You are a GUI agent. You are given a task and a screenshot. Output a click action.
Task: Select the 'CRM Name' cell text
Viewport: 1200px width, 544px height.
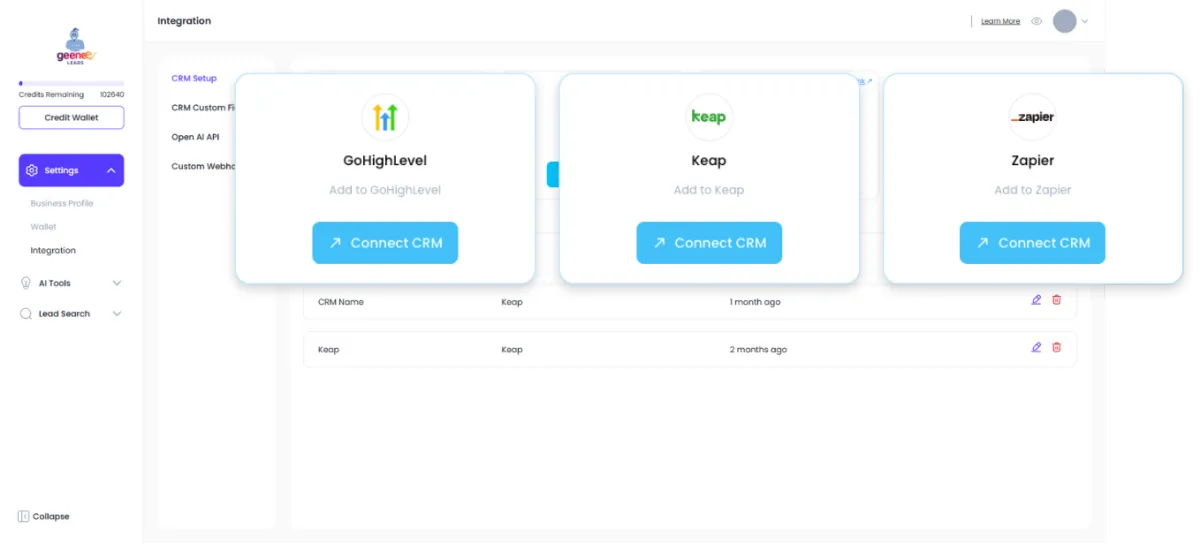point(341,302)
